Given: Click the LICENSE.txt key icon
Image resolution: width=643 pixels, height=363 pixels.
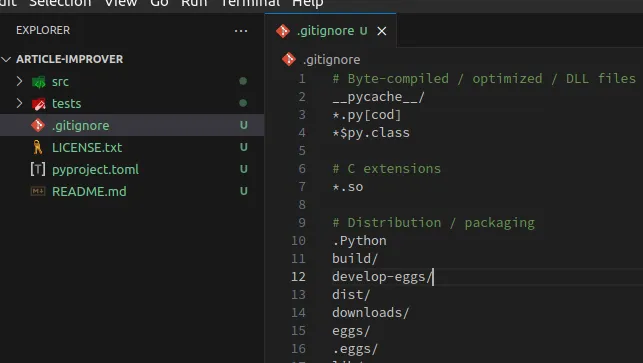Looking at the screenshot, I should click(x=38, y=147).
